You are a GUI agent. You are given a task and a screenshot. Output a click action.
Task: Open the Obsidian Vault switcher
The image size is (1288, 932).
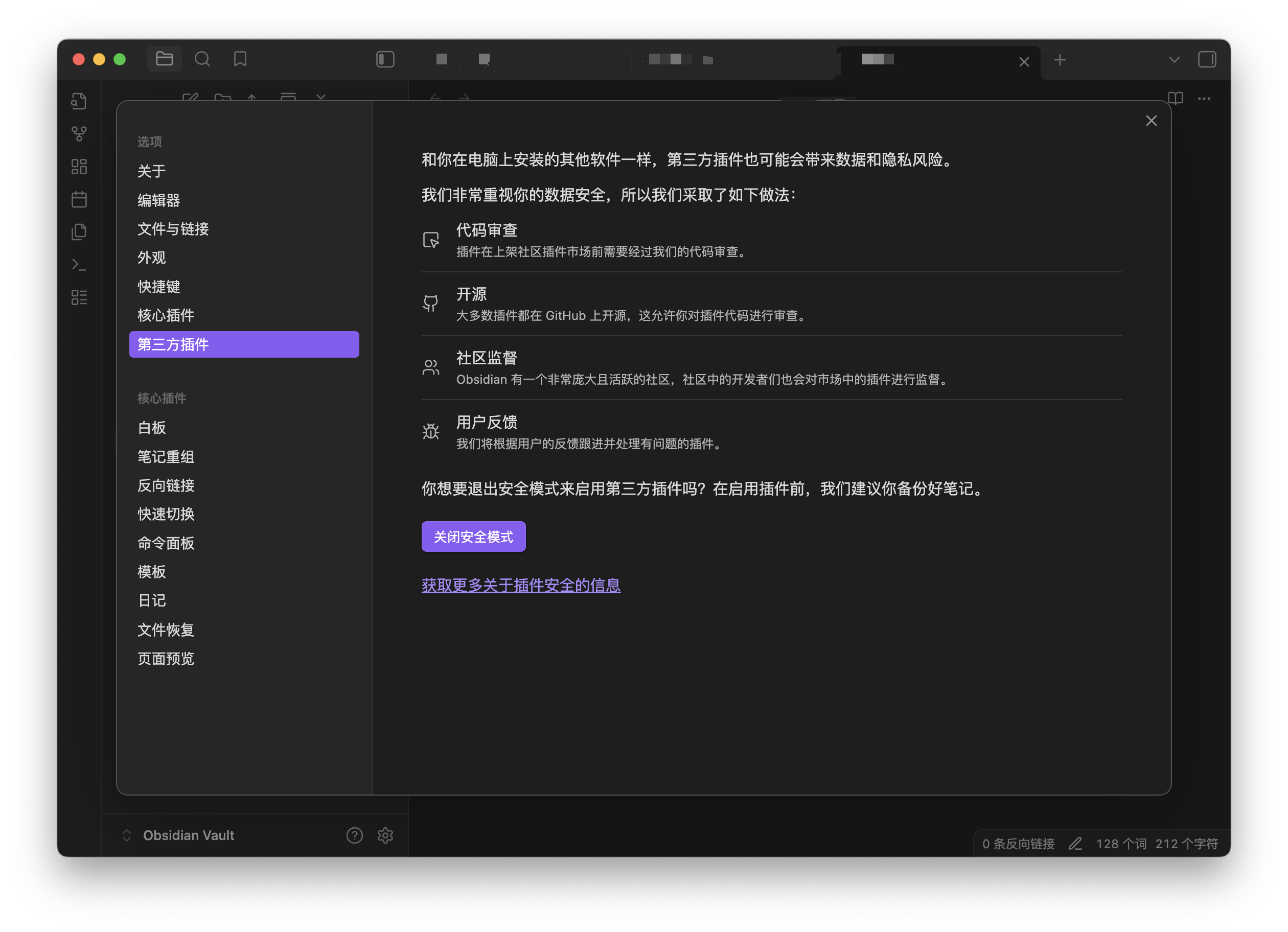click(178, 835)
